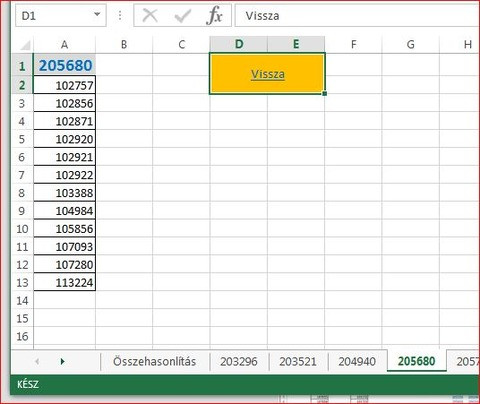Image resolution: width=480 pixels, height=404 pixels.
Task: Click the cell containing 102921
Action: [x=65, y=157]
